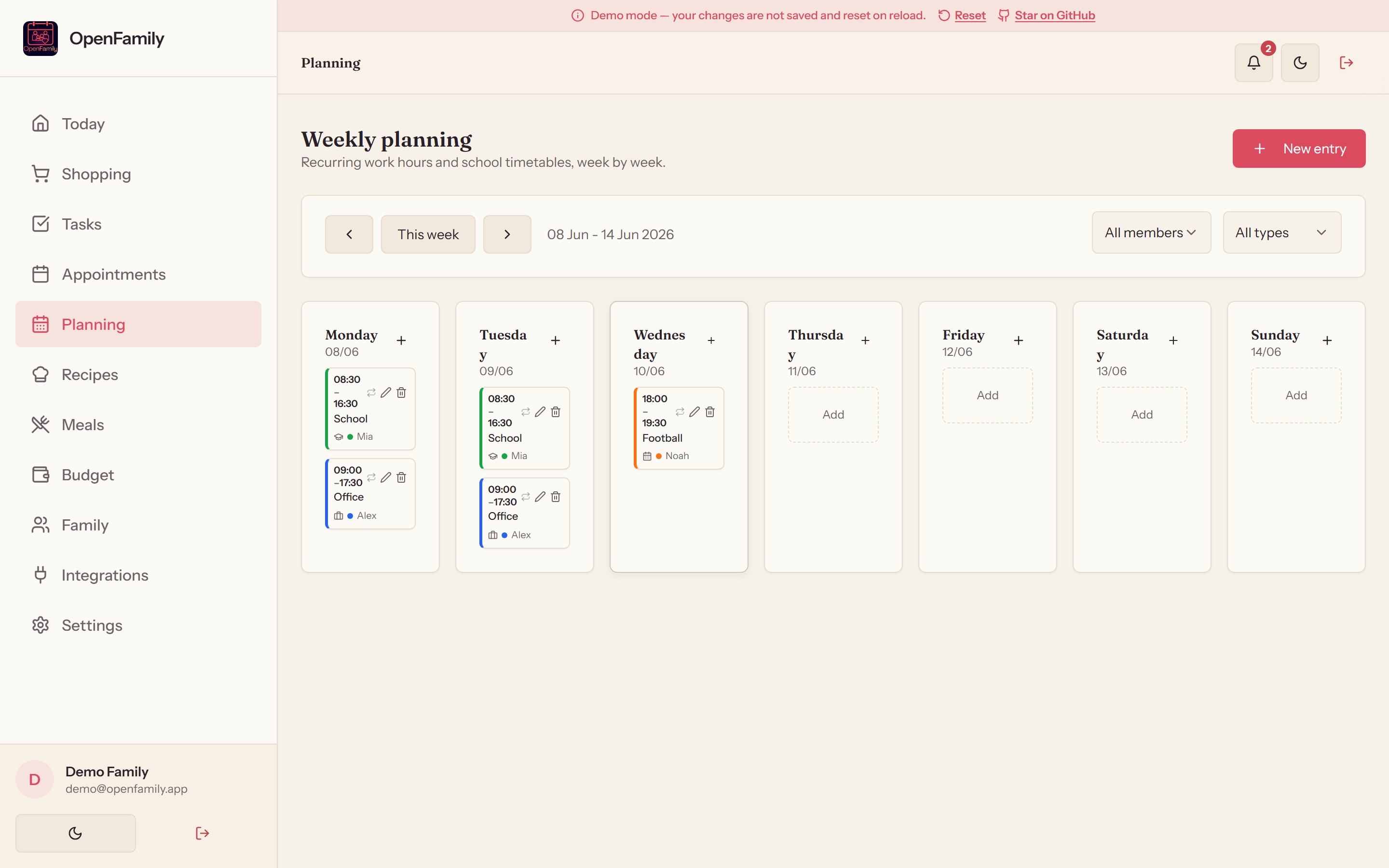Image resolution: width=1389 pixels, height=868 pixels.
Task: Open the notifications bell
Action: (x=1253, y=63)
